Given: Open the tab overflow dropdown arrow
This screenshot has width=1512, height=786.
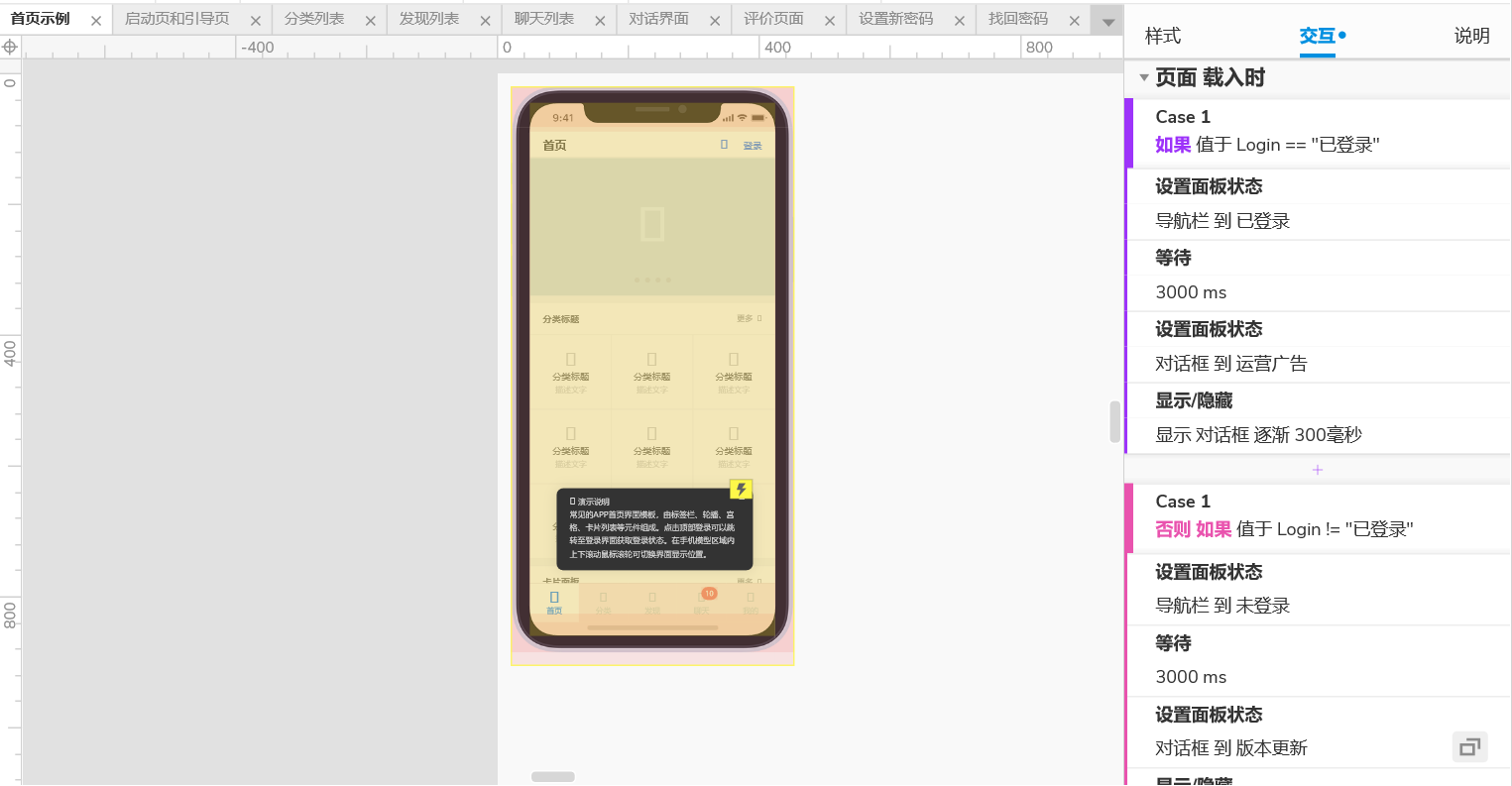Looking at the screenshot, I should [1107, 21].
